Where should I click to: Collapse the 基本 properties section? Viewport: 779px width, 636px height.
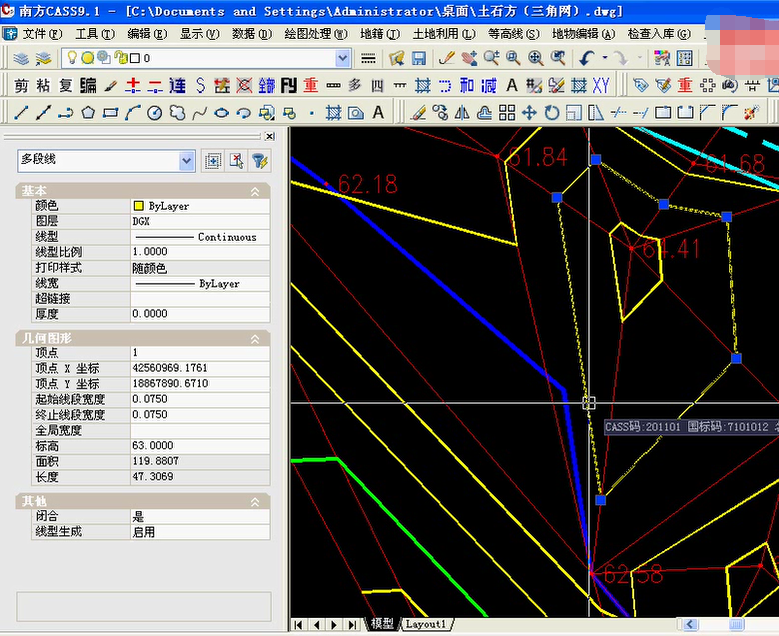click(255, 191)
